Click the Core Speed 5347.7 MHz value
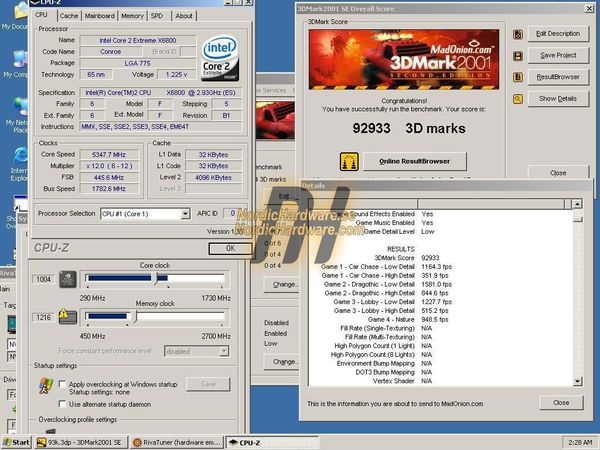This screenshot has width=600, height=450. click(109, 155)
